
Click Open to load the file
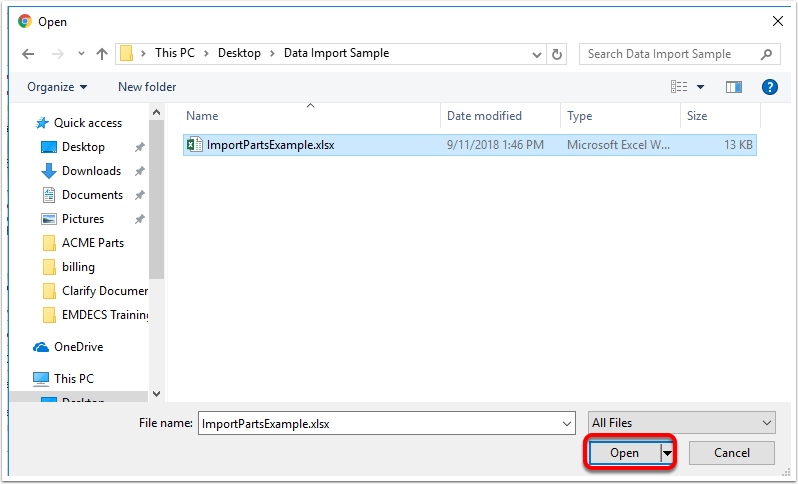click(624, 453)
